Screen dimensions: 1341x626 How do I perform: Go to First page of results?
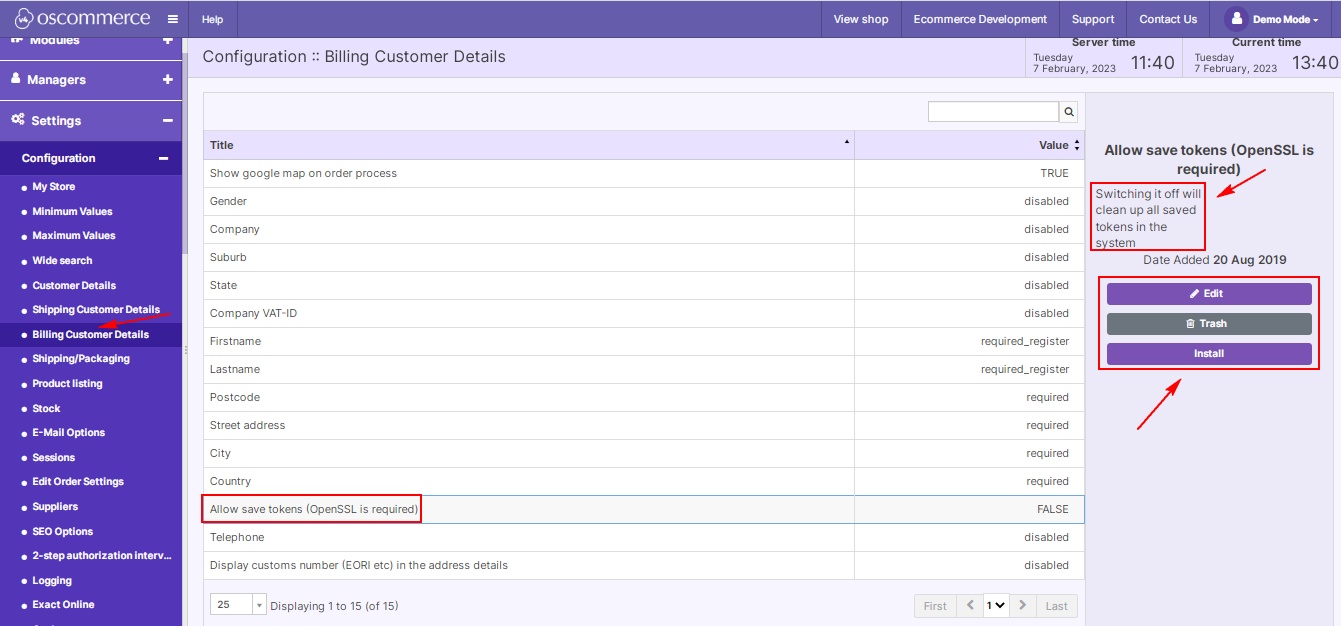(x=935, y=606)
